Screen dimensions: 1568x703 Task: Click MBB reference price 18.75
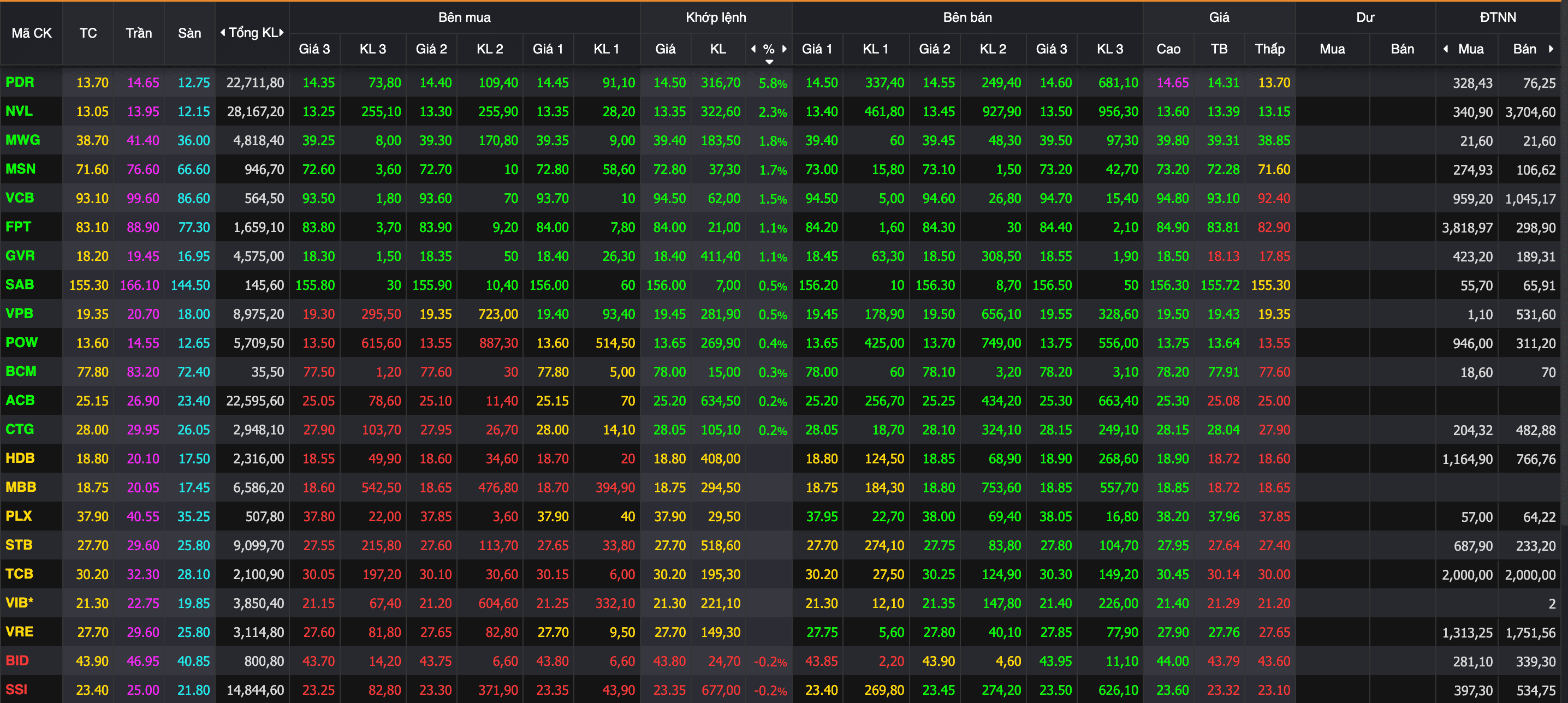click(92, 487)
